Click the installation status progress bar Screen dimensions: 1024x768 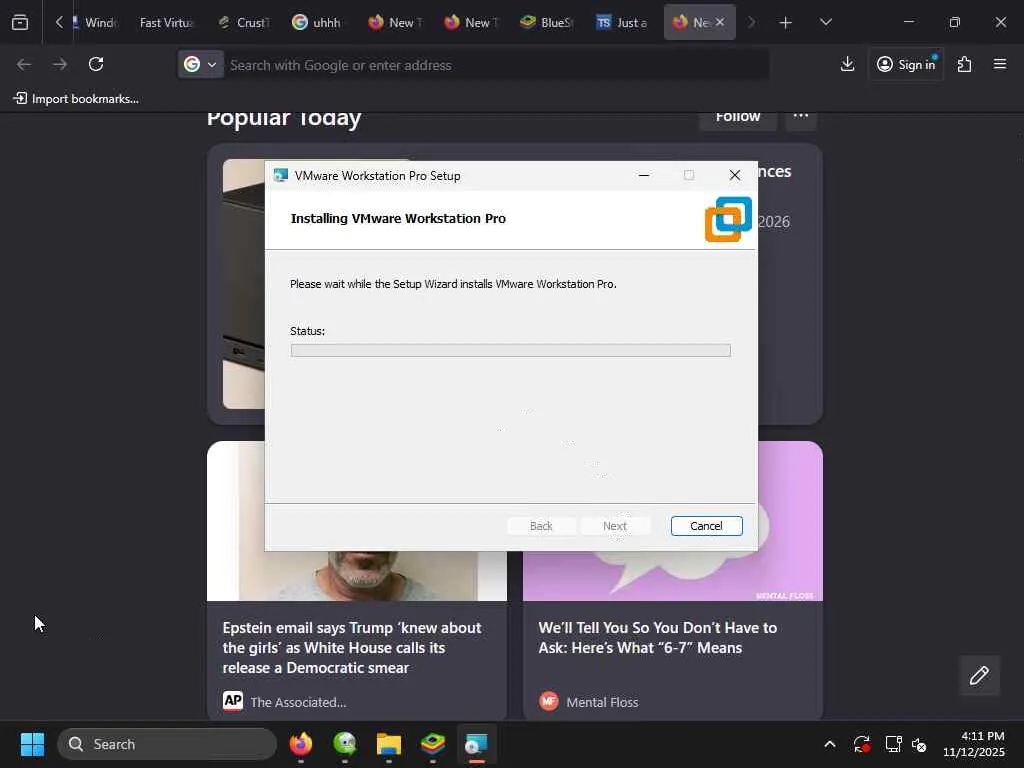point(511,351)
